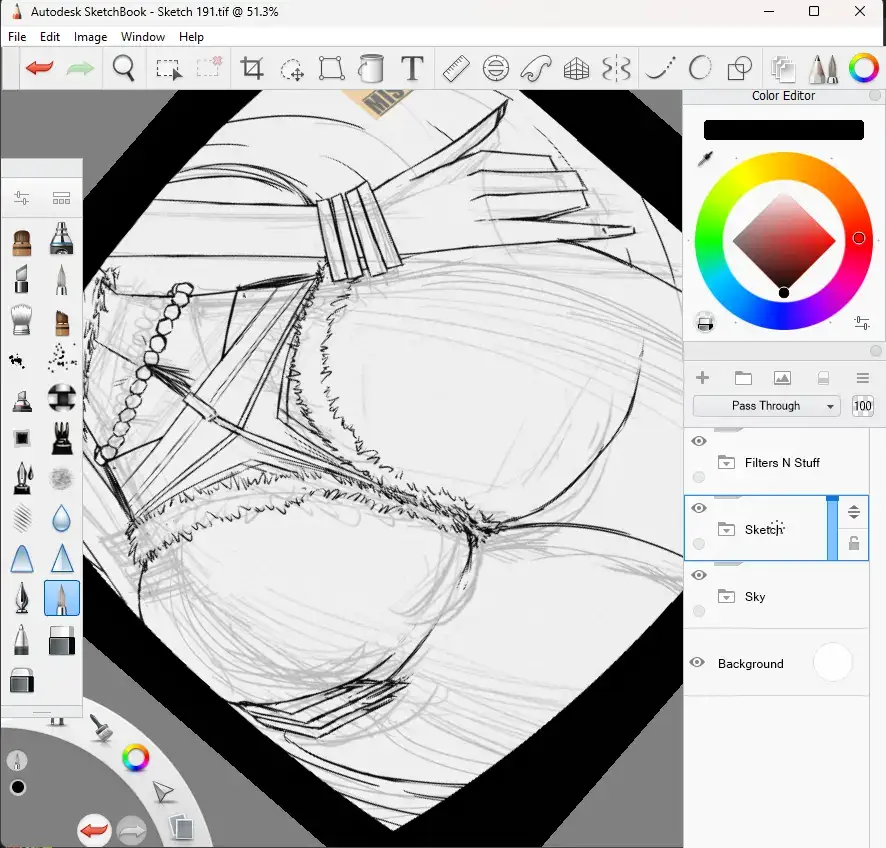Open the Pass Through blend mode dropdown

(767, 406)
